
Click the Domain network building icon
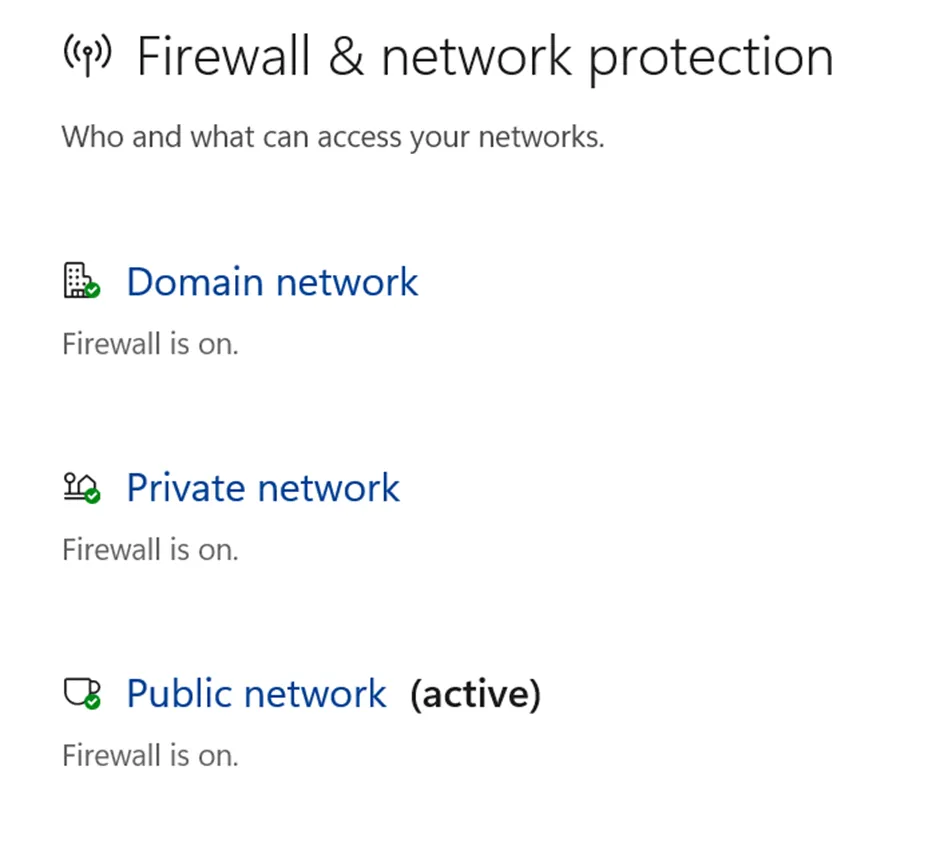coord(78,280)
